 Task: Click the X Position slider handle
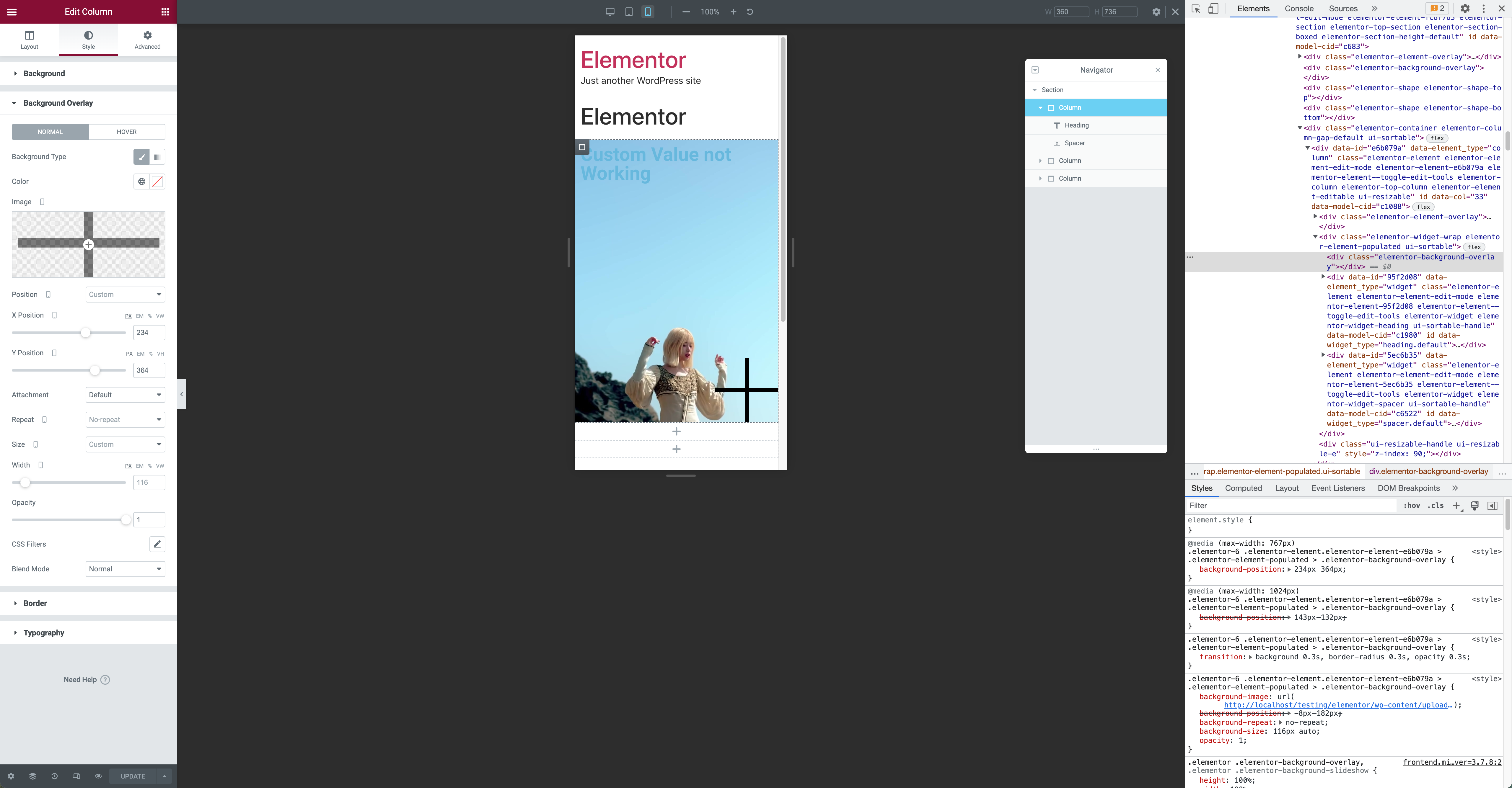pyautogui.click(x=86, y=333)
